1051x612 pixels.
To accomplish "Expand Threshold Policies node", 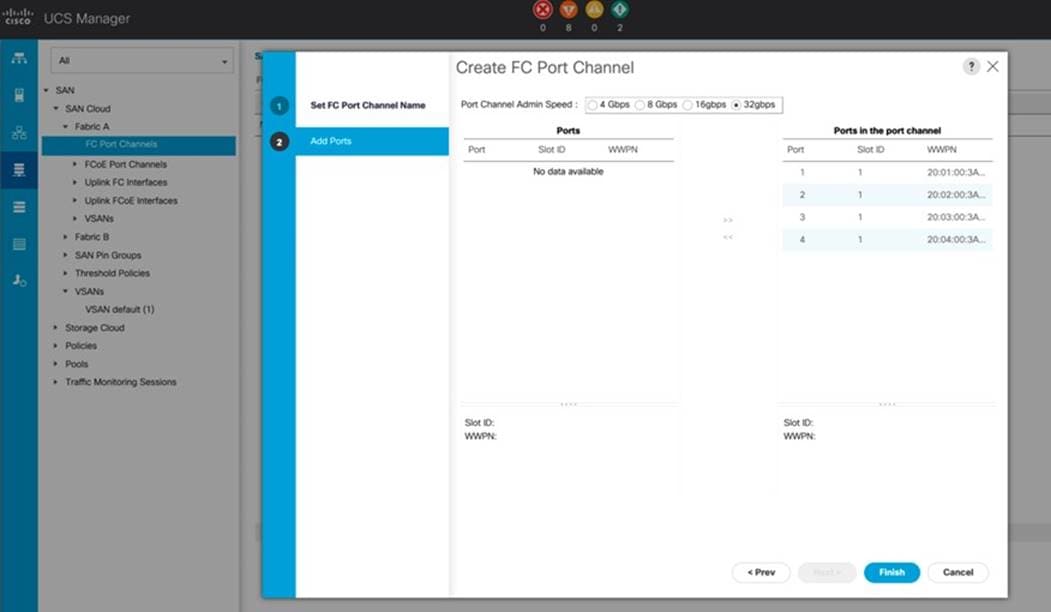I will tap(65, 273).
